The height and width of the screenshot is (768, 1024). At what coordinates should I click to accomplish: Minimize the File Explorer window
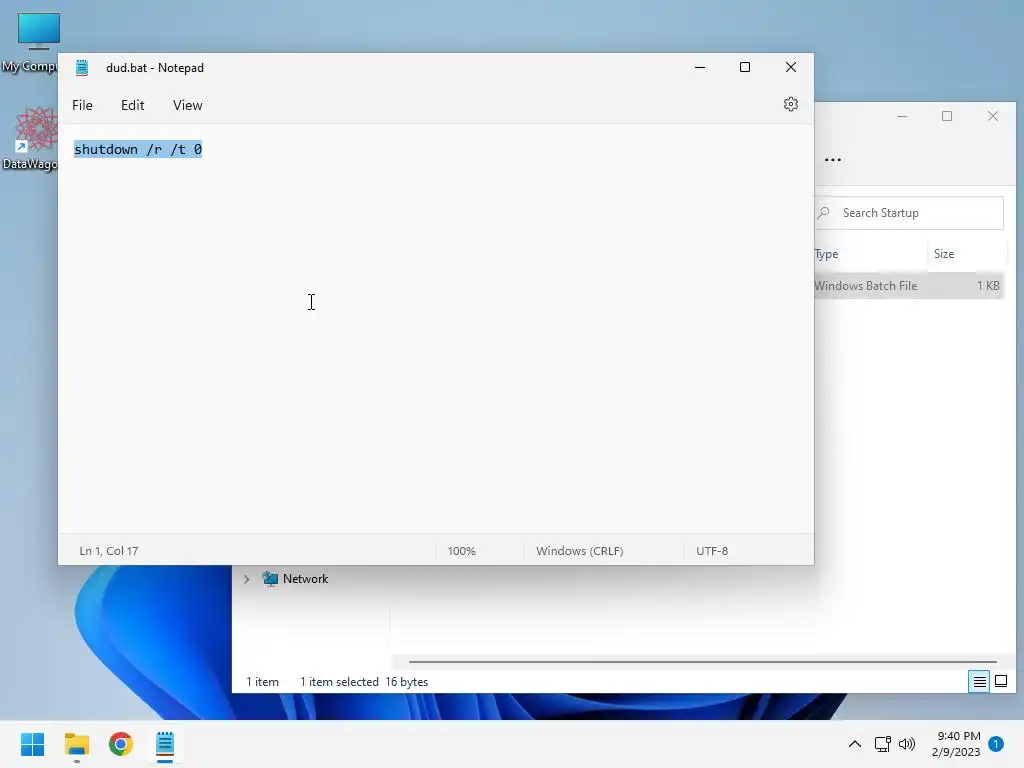tap(902, 116)
